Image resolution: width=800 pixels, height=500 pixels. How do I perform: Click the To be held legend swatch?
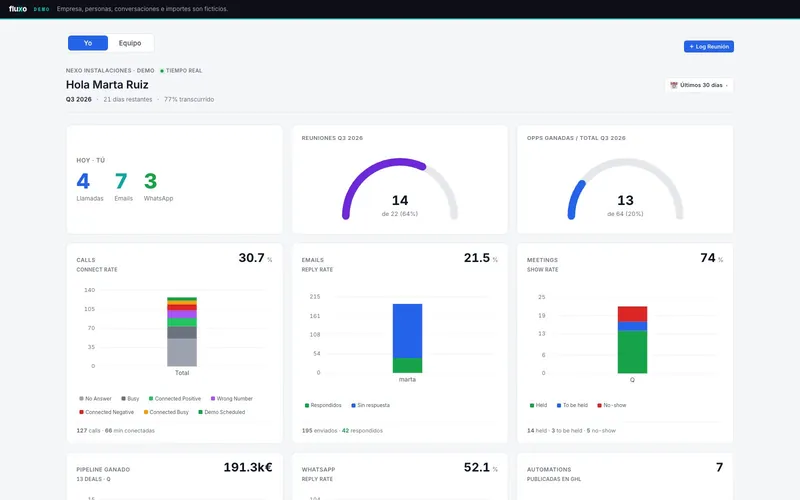click(x=559, y=405)
